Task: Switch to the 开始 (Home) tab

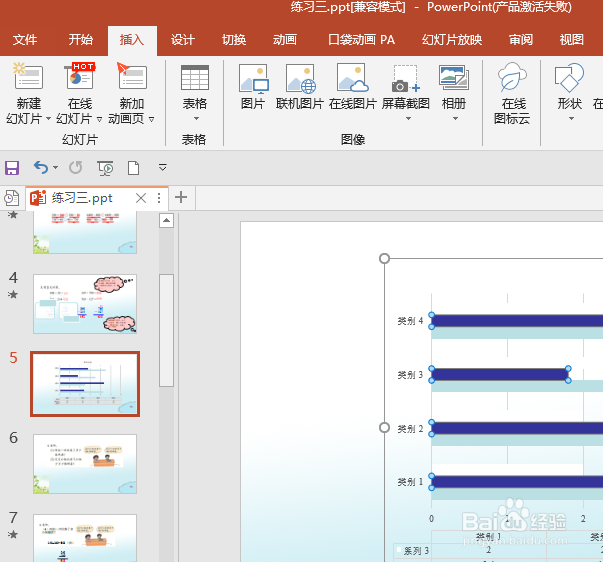Action: click(x=81, y=40)
